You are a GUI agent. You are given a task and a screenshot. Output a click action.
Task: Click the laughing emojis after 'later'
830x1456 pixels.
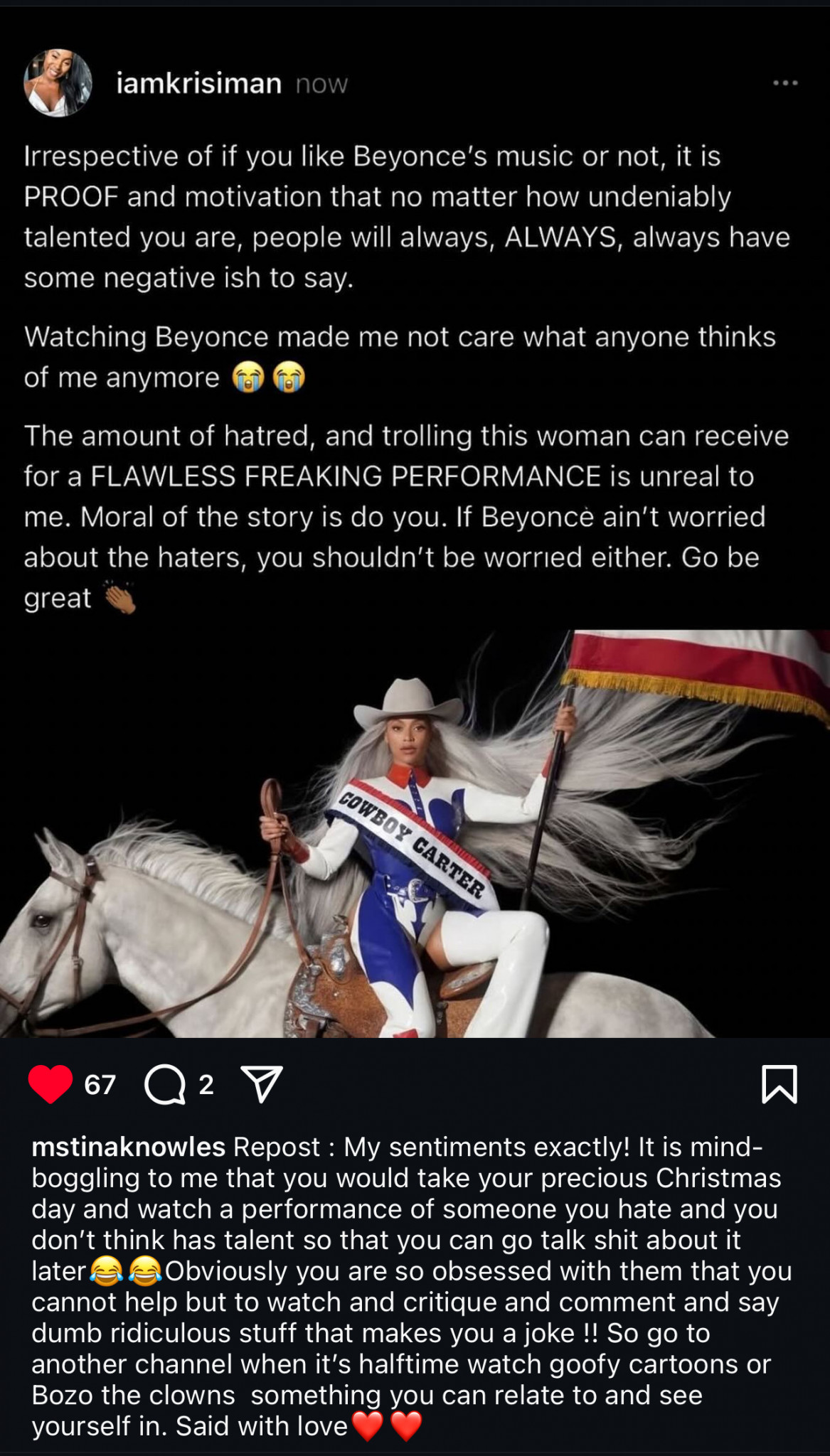(126, 1271)
